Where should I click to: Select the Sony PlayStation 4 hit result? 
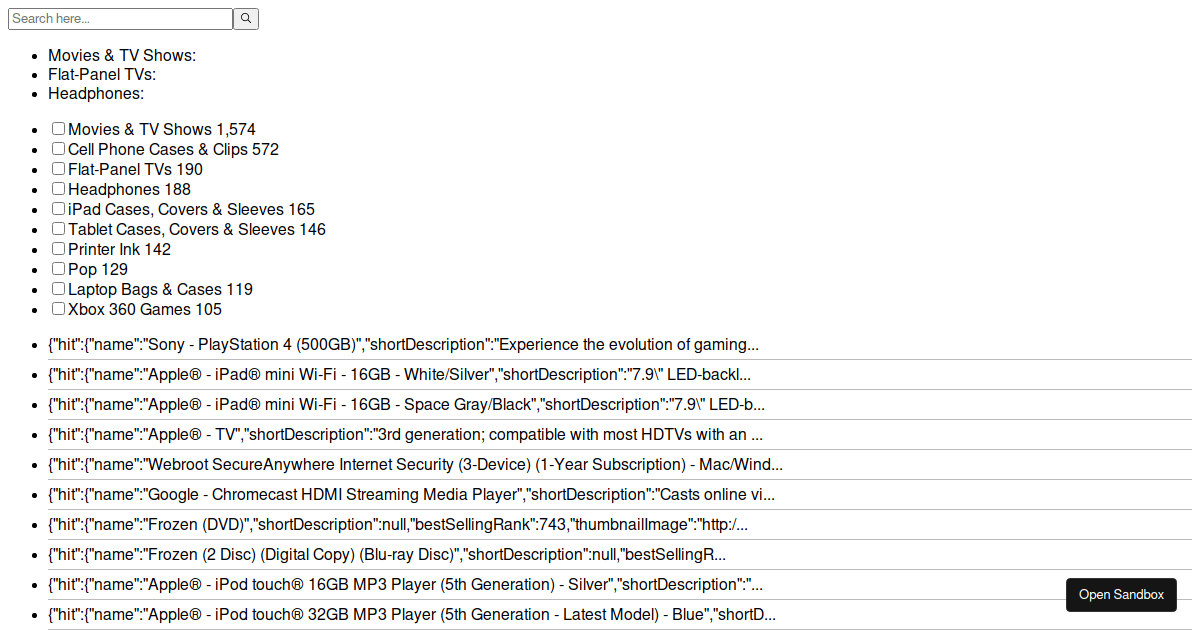[620, 345]
